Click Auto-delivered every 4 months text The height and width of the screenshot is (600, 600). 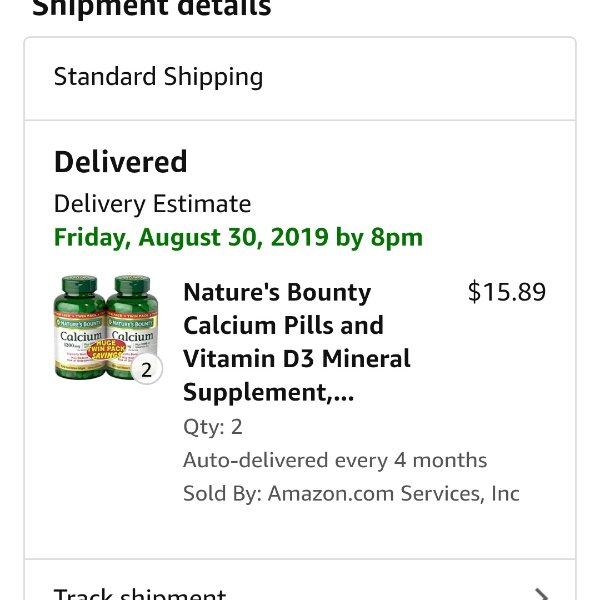335,460
